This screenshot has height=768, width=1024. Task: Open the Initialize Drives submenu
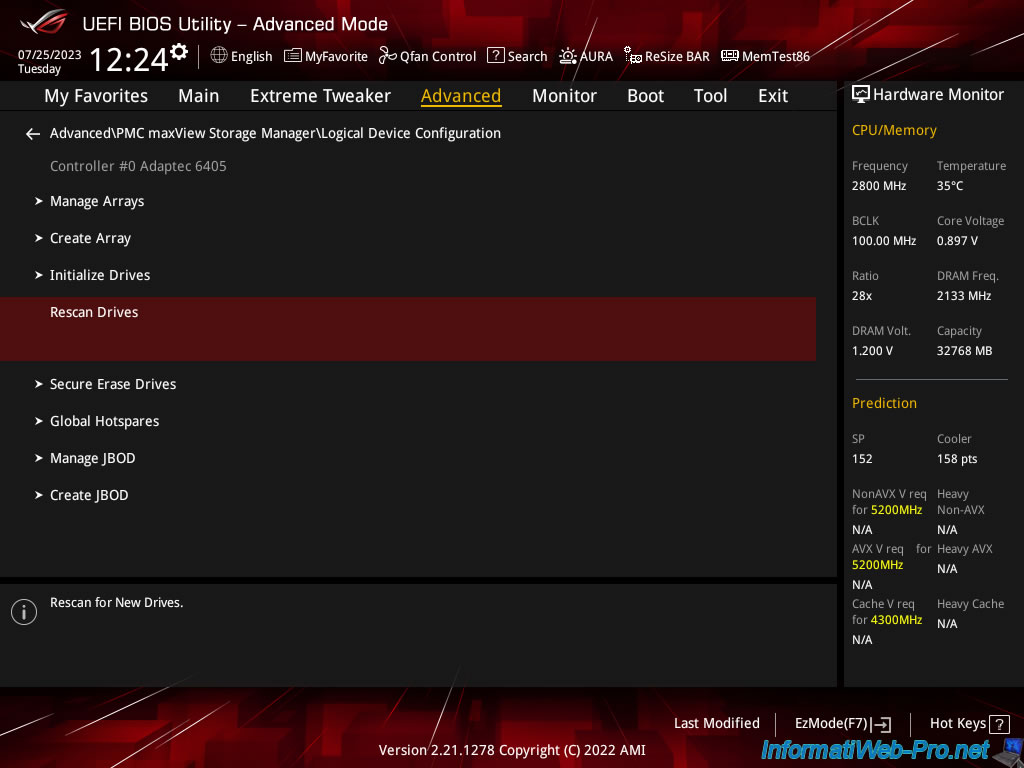[100, 275]
